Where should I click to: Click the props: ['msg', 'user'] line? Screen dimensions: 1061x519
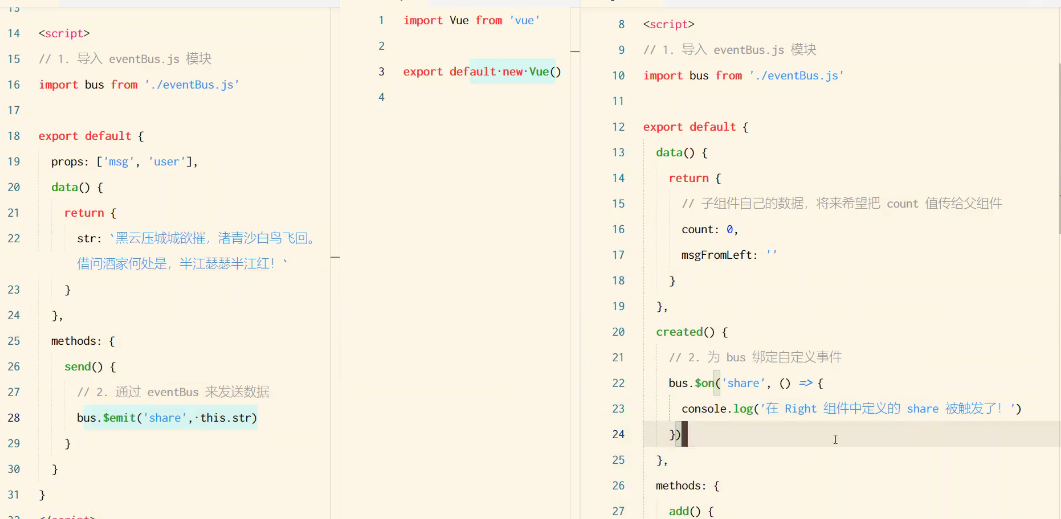pos(124,162)
